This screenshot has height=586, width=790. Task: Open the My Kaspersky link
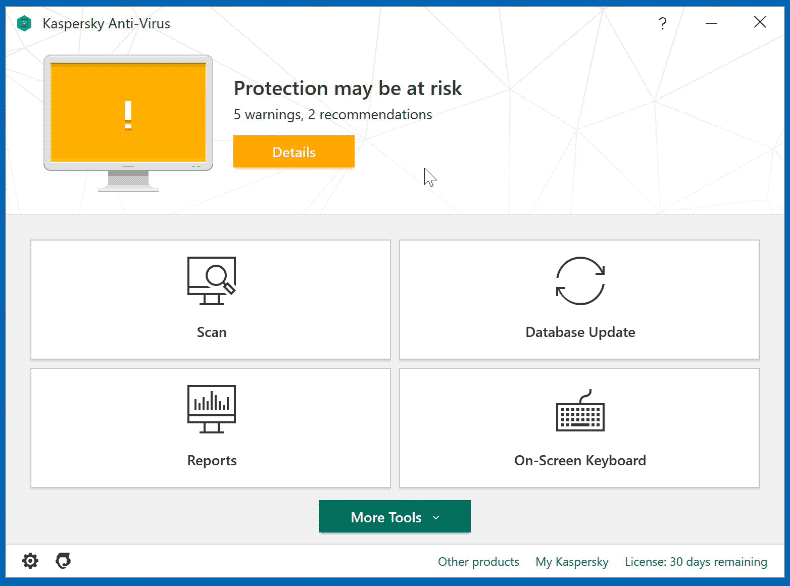coord(571,562)
